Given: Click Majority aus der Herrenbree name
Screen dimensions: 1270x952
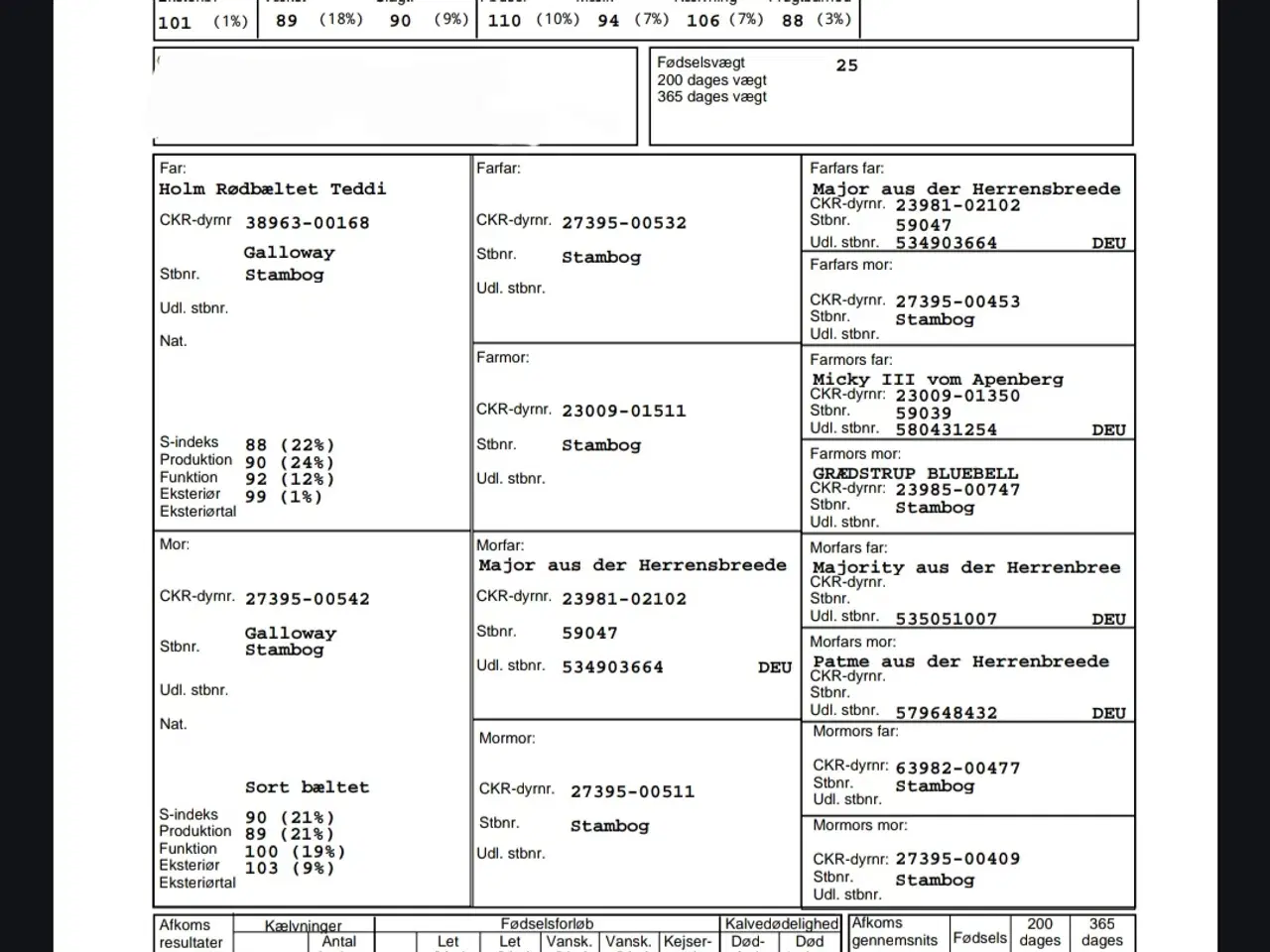Looking at the screenshot, I should tap(966, 567).
